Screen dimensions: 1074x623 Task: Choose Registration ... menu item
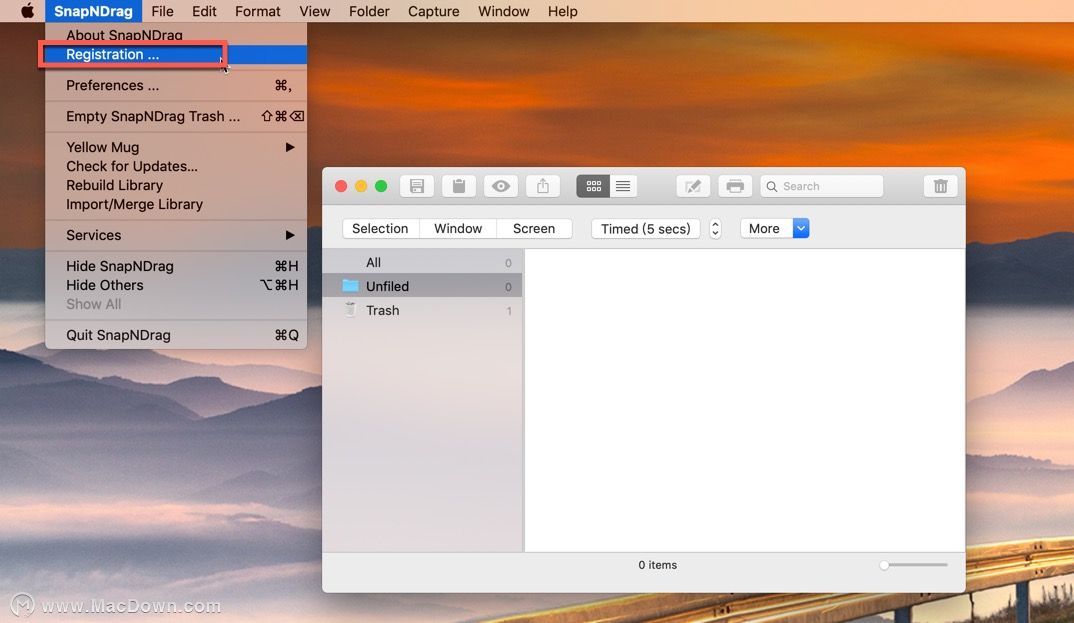tap(176, 54)
